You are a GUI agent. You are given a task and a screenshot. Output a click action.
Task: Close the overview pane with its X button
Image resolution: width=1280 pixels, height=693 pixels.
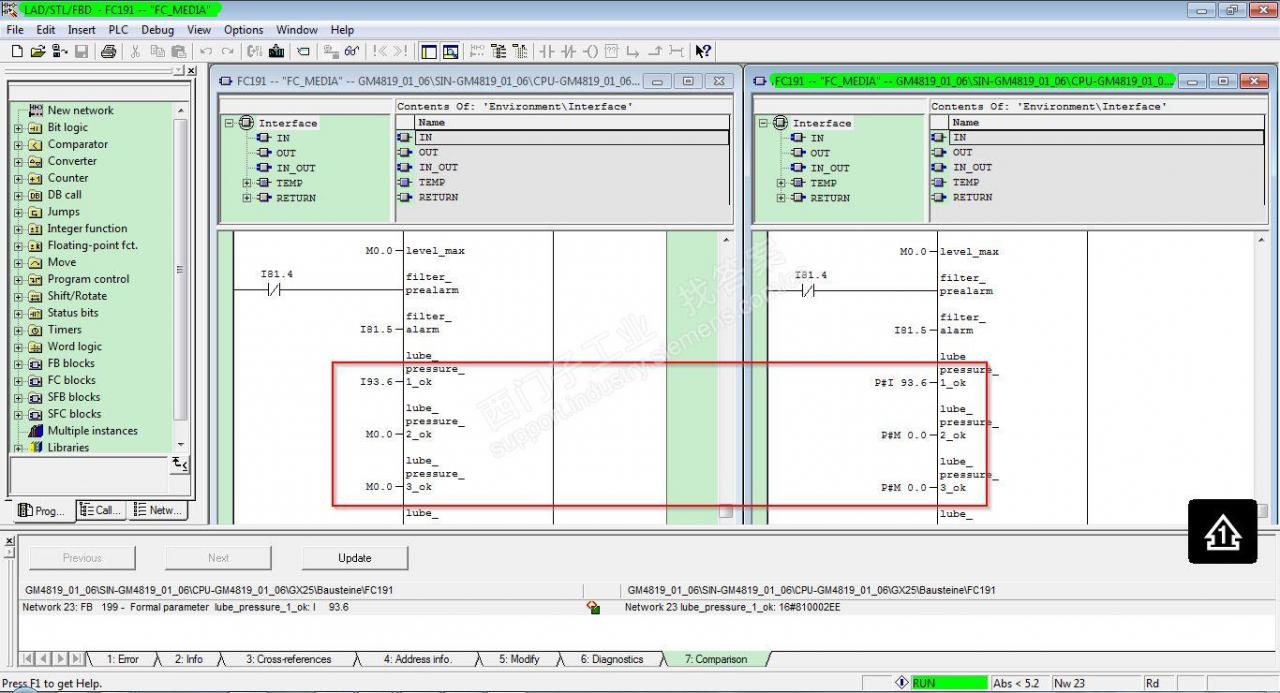coord(192,71)
